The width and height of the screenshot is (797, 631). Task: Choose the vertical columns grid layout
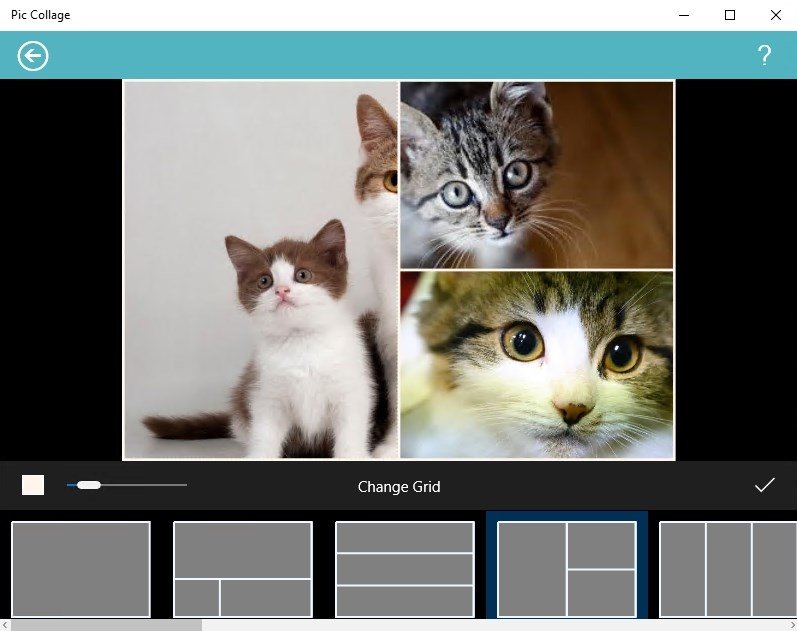pos(728,569)
